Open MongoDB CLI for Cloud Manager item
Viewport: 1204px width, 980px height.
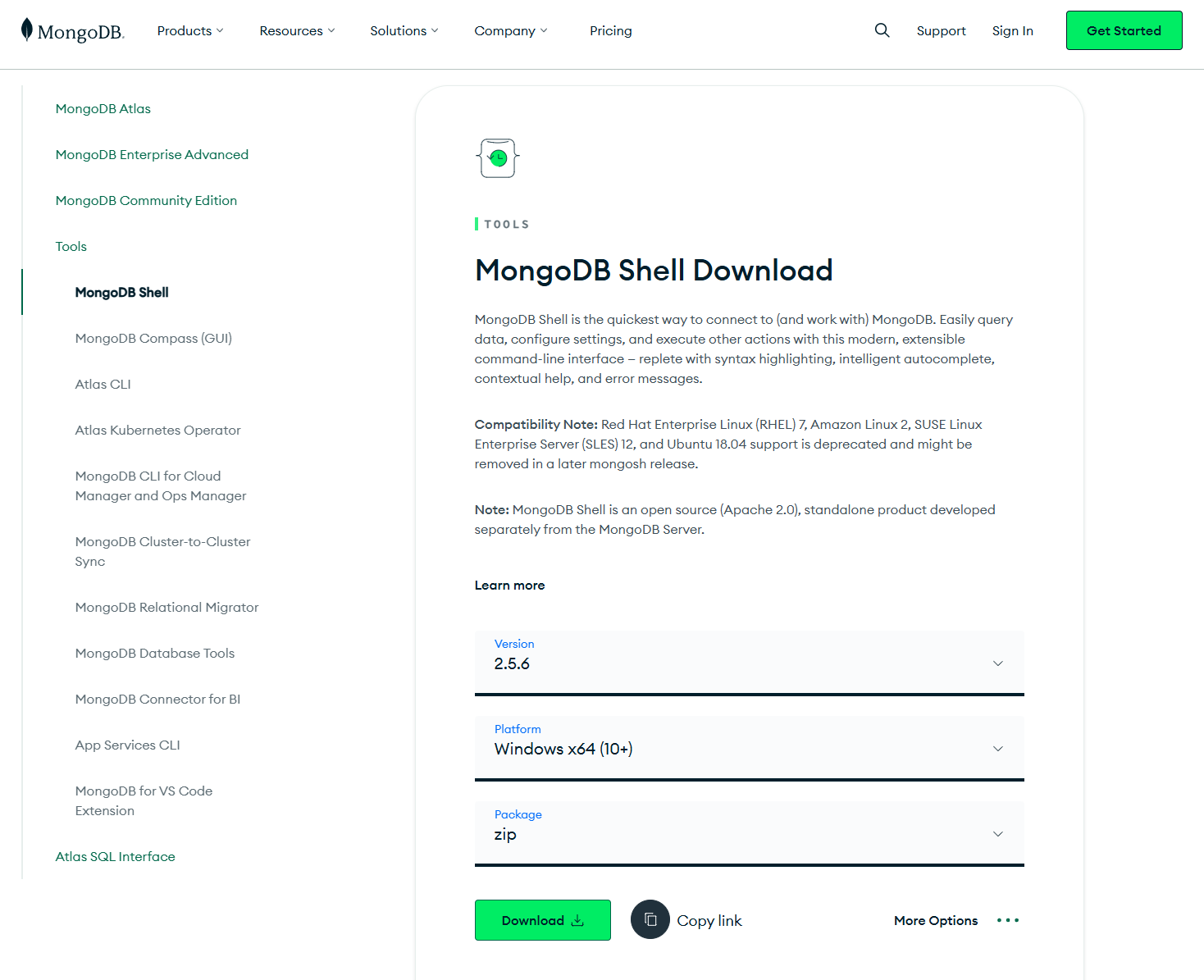161,485
